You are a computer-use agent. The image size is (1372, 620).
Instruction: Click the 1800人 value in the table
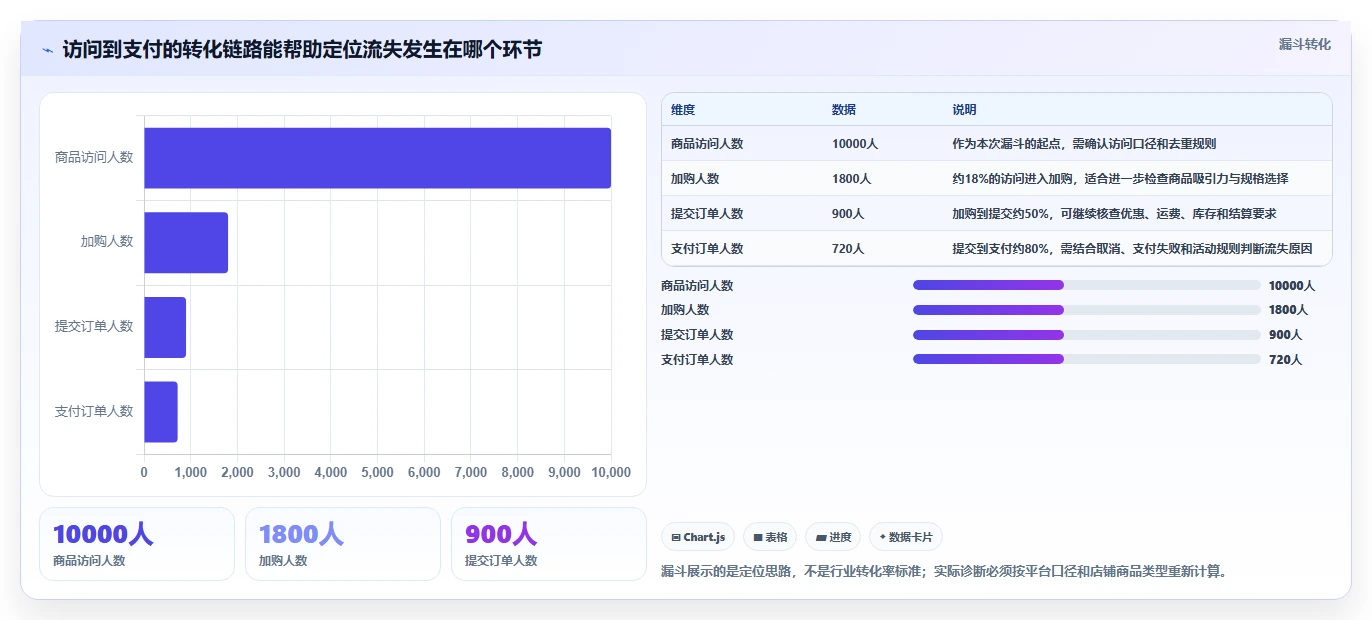tap(852, 179)
